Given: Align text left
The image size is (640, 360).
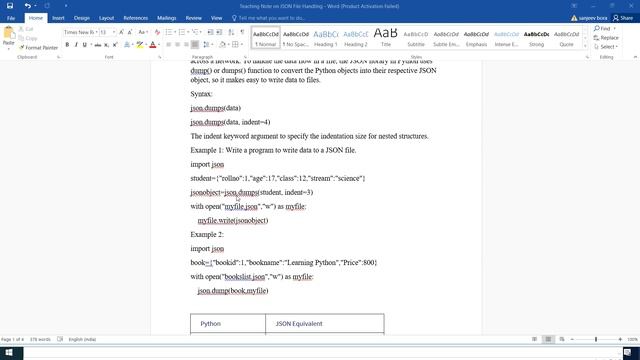Looking at the screenshot, I should pyautogui.click(x=169, y=44).
